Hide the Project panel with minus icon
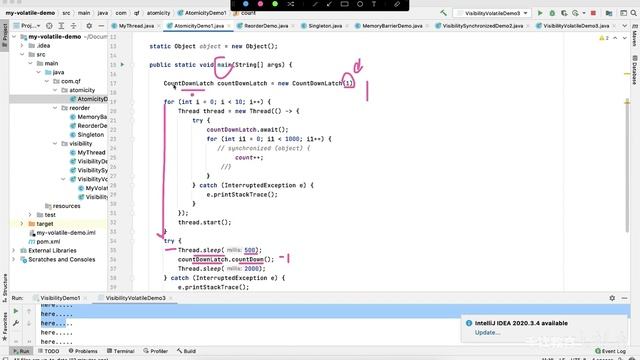 click(101, 26)
